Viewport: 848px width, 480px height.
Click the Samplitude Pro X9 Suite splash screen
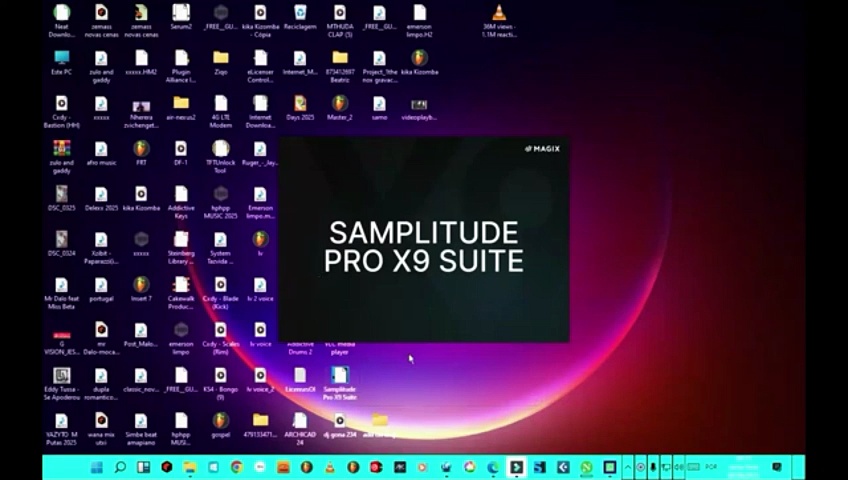pos(424,240)
